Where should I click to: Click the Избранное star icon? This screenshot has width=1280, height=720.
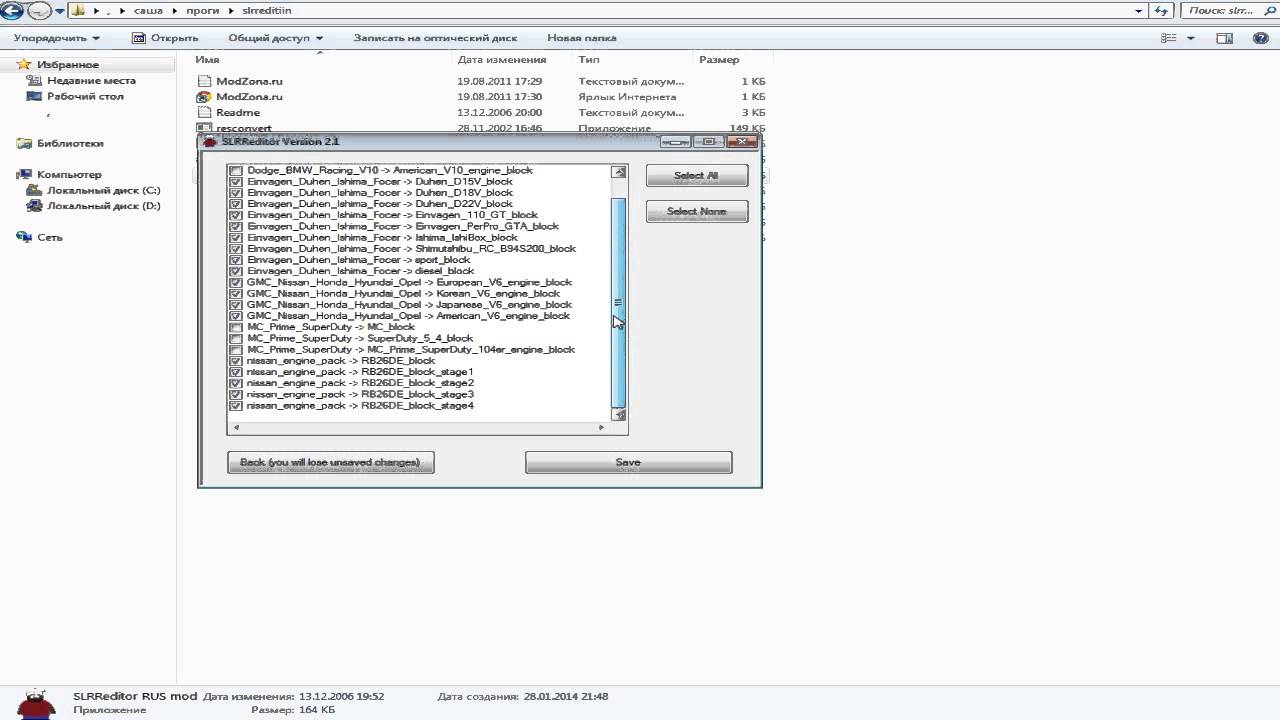click(x=24, y=64)
